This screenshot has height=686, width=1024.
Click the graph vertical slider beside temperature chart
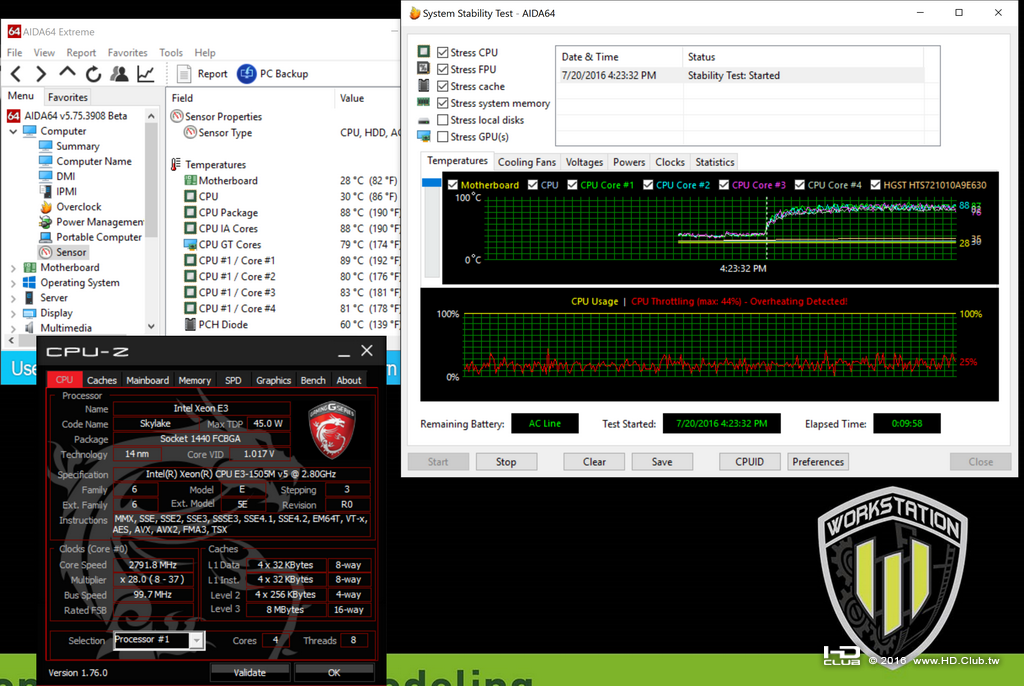point(431,229)
